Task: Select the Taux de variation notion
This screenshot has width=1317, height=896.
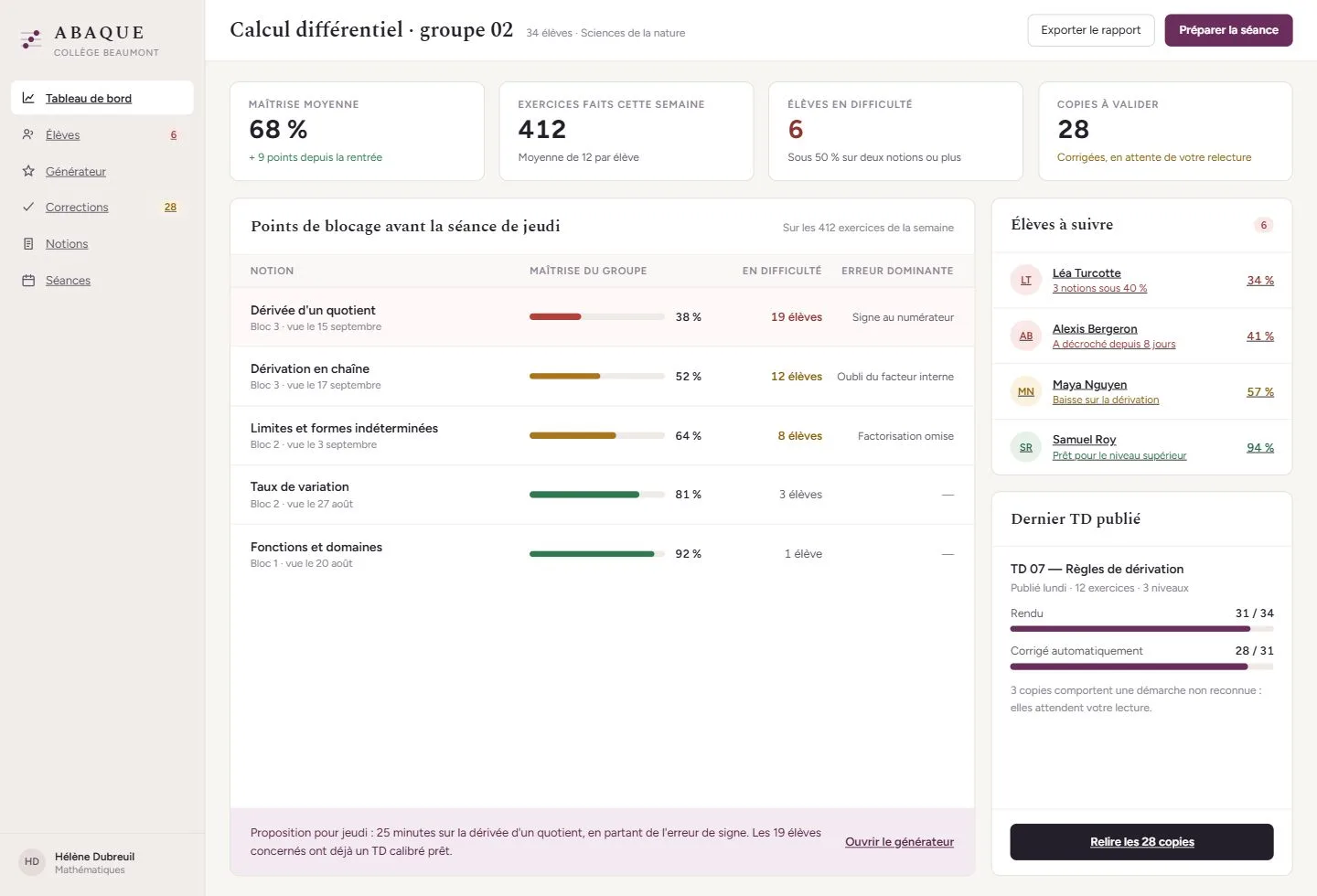Action: click(x=300, y=486)
